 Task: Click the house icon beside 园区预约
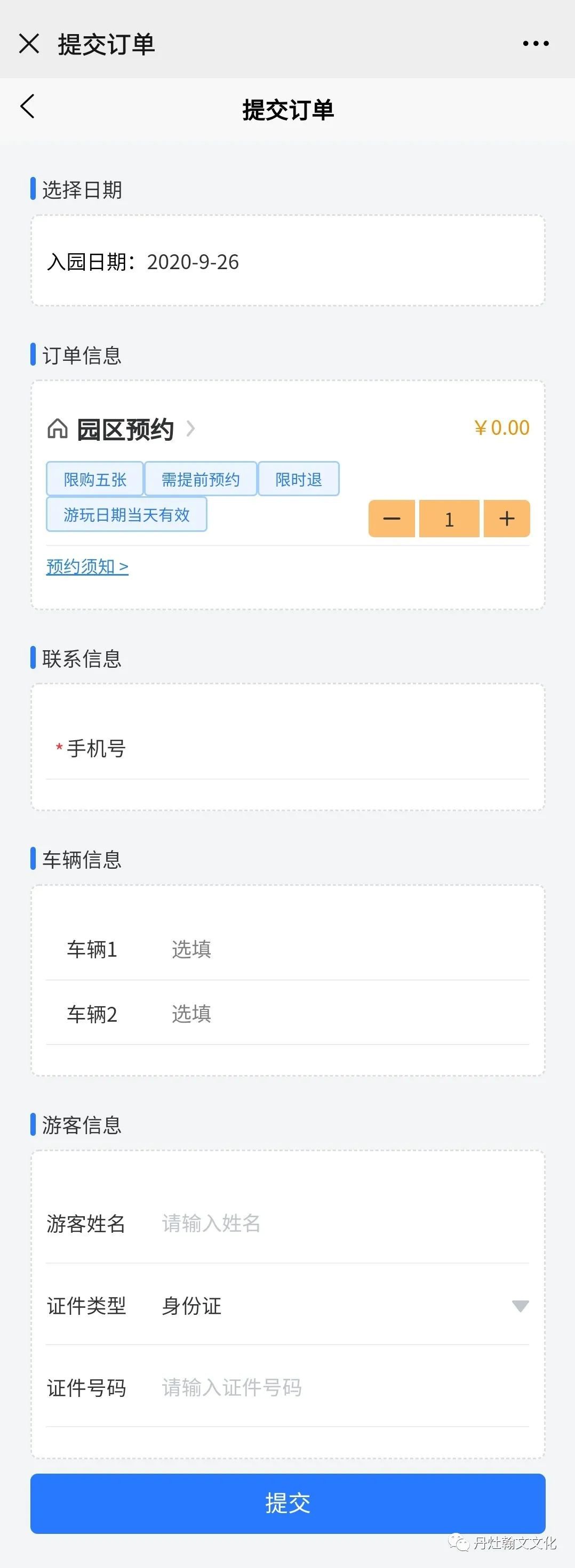tap(58, 429)
